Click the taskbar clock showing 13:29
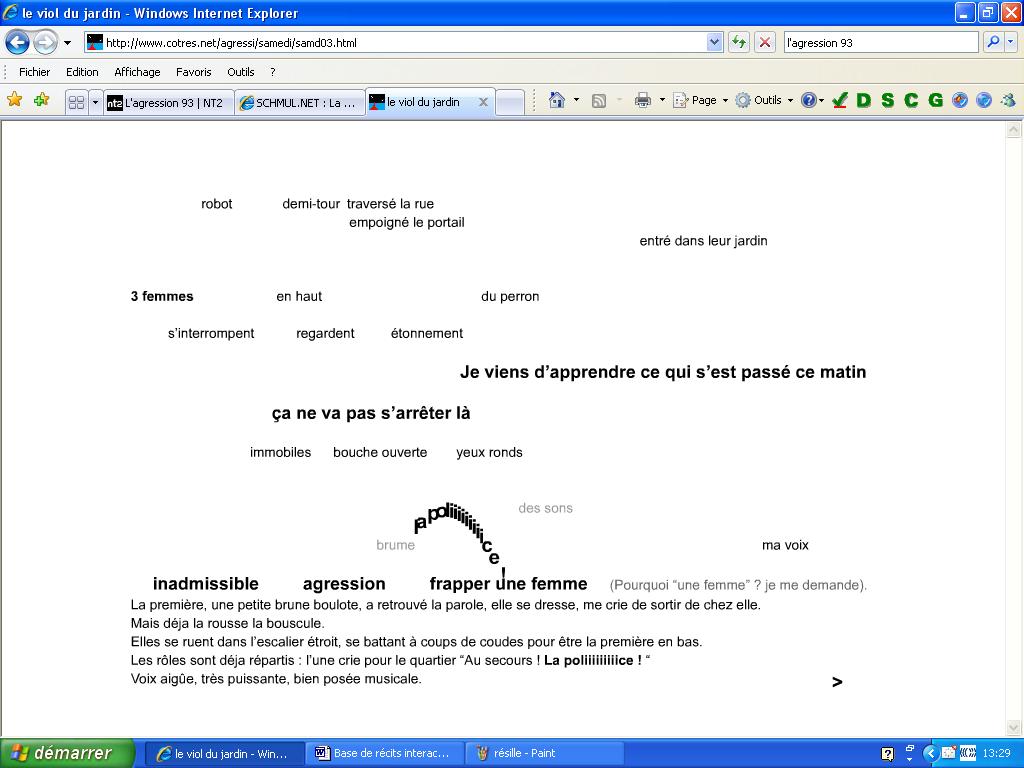Screen dimensions: 1024x768 coord(996,754)
